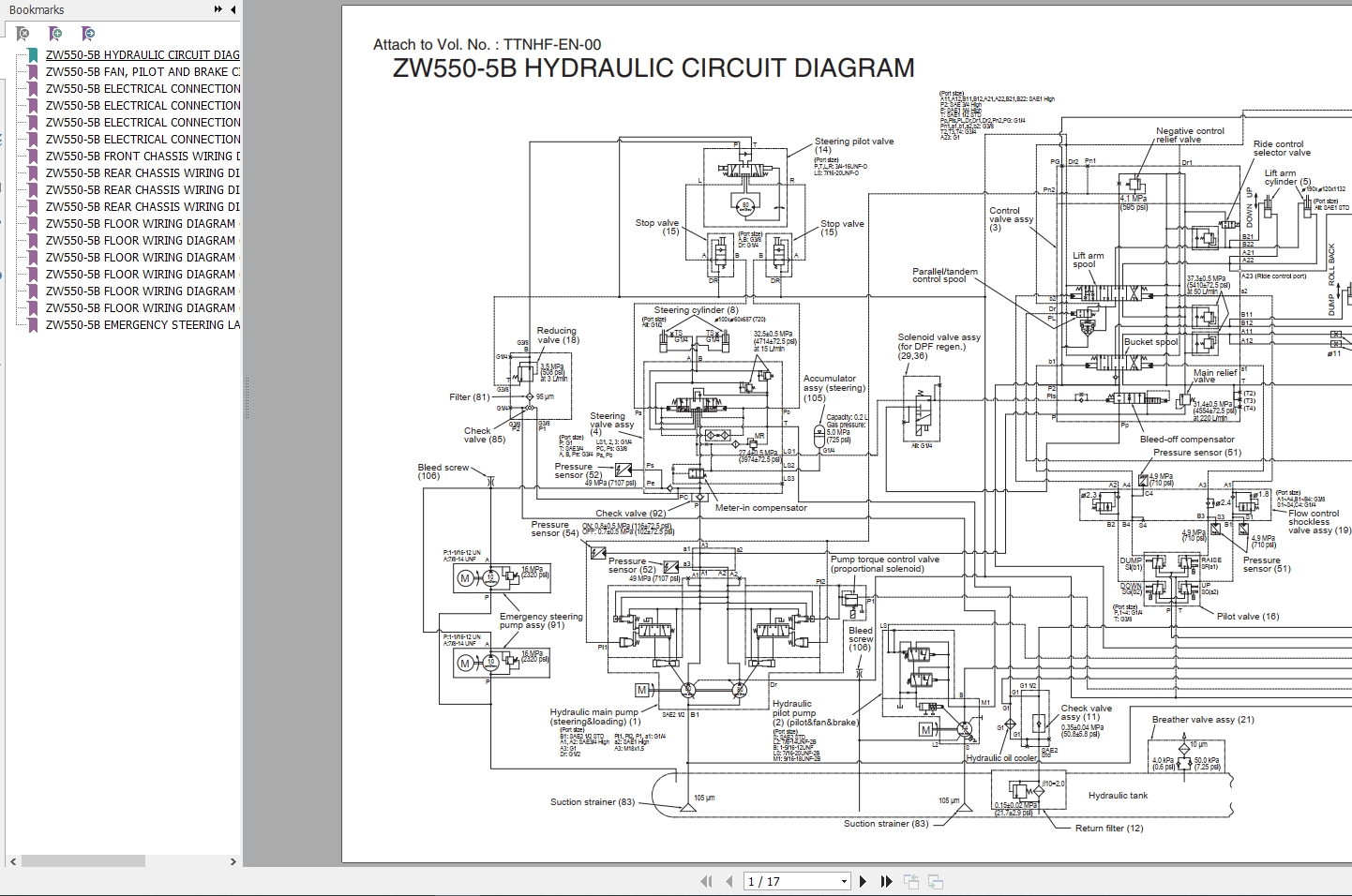Click the Pilot valve (16) label
Screen dimensions: 1352x896
pos(1248,617)
